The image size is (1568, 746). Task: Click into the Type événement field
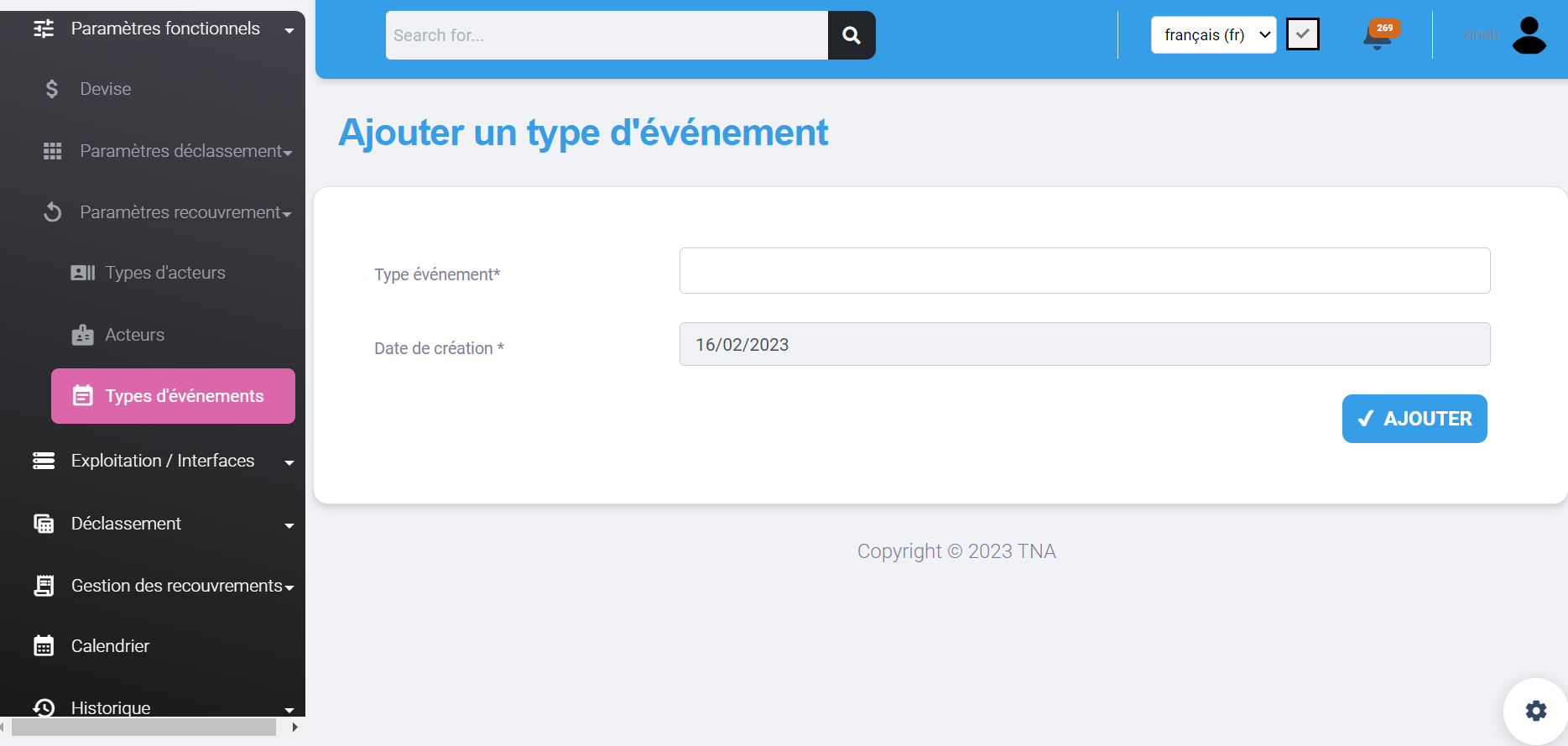click(1084, 270)
